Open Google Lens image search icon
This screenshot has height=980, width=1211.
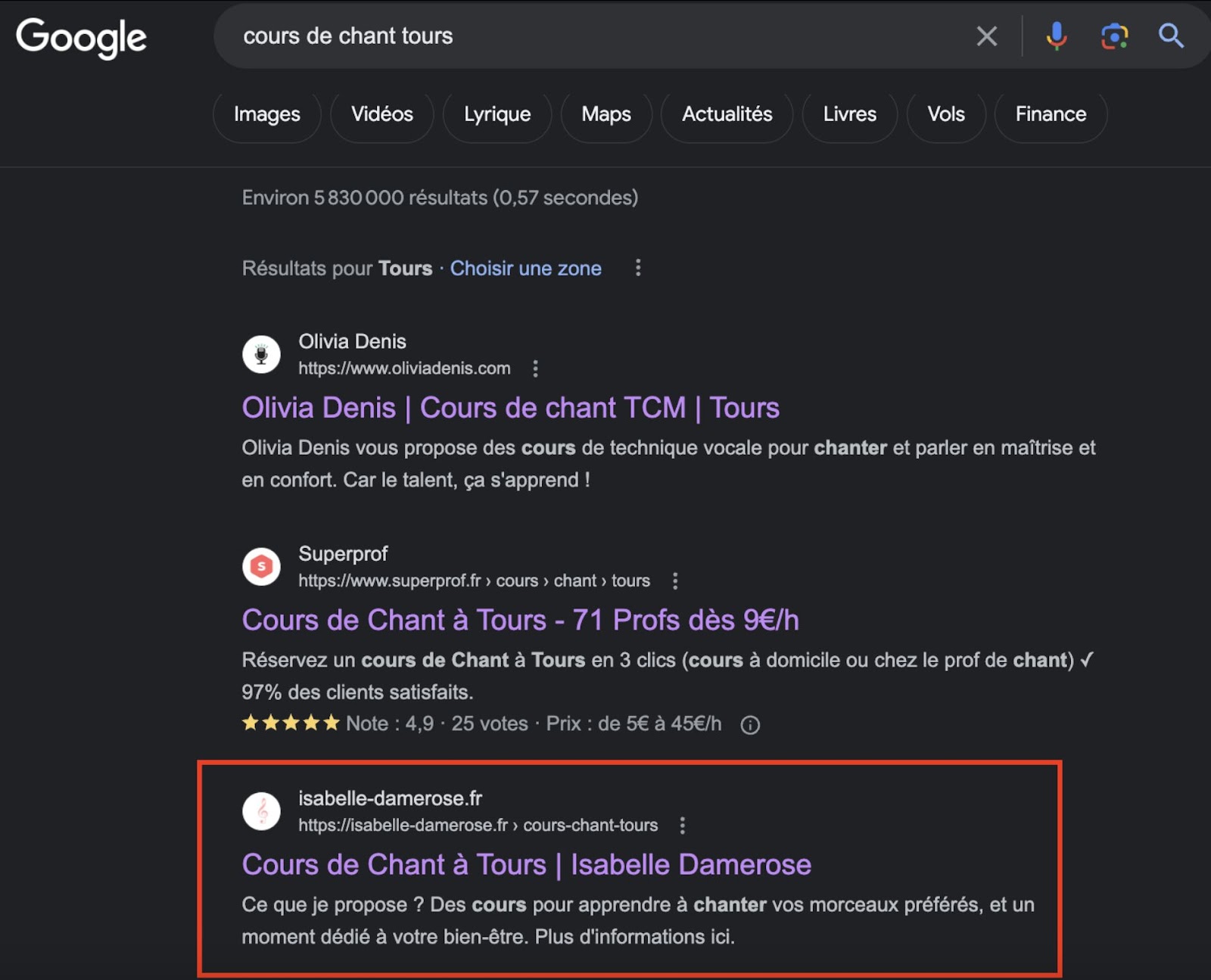(x=1114, y=36)
